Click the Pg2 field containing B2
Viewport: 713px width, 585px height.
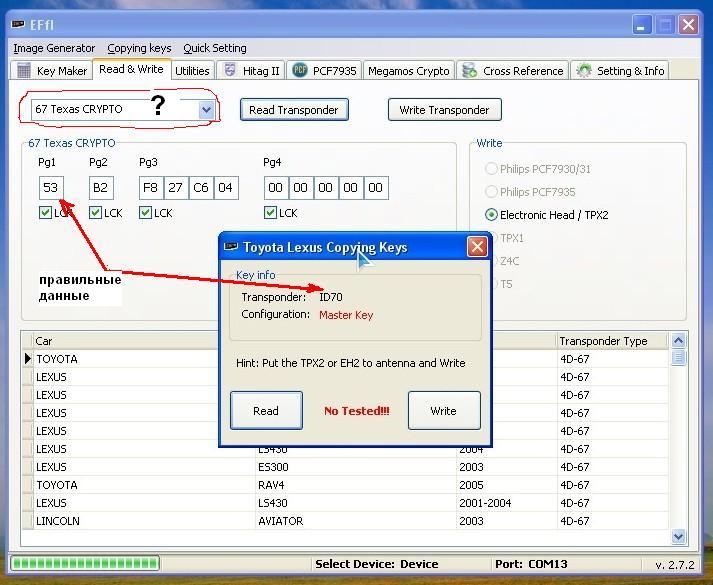101,188
